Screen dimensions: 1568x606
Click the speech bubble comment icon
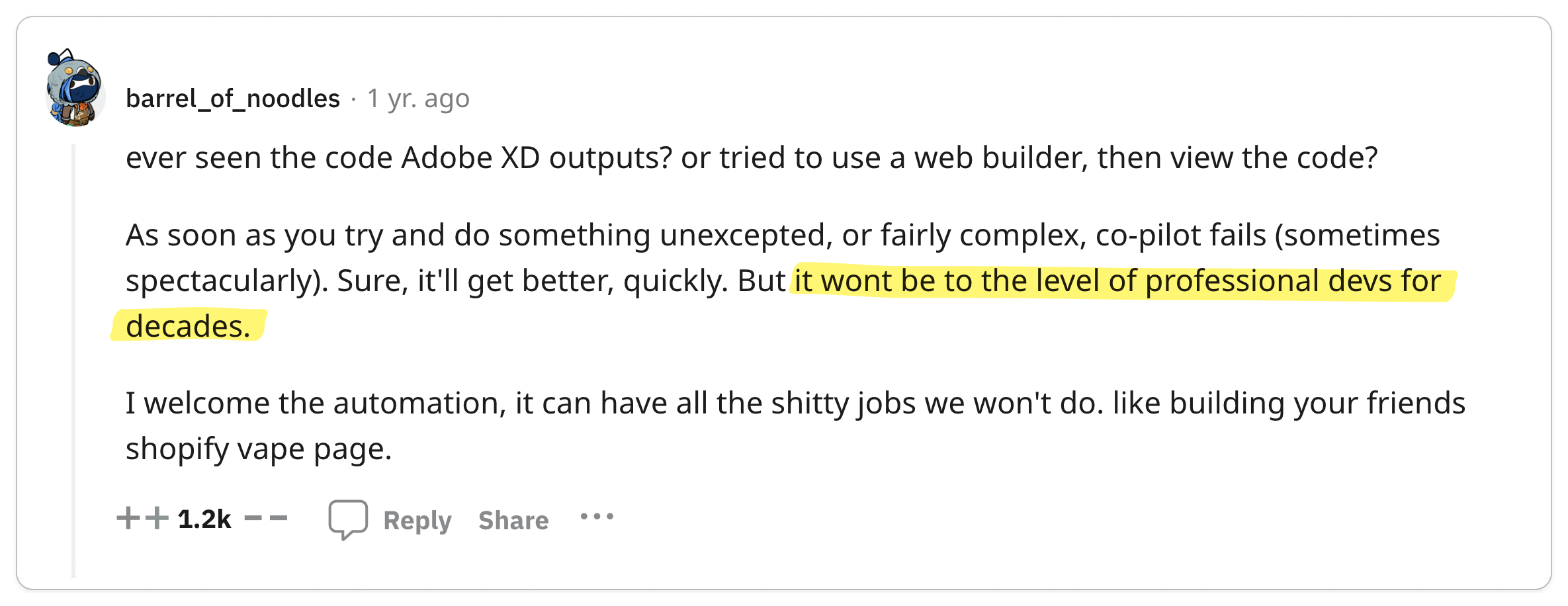(x=348, y=520)
